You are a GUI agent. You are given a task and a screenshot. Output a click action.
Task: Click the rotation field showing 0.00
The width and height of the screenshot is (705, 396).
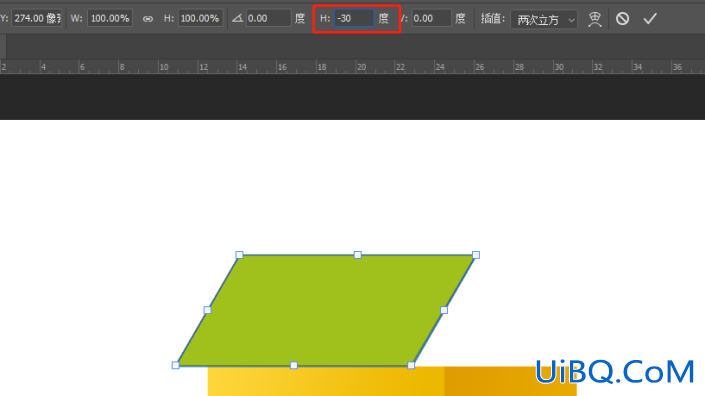tap(268, 18)
